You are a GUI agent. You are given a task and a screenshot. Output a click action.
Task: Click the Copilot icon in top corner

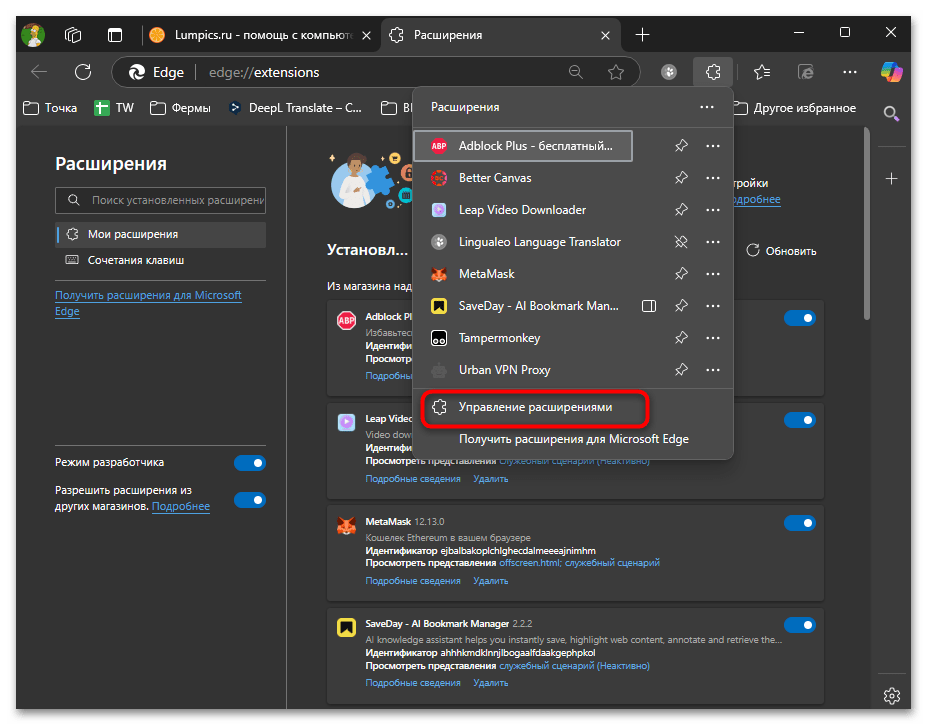(x=892, y=72)
